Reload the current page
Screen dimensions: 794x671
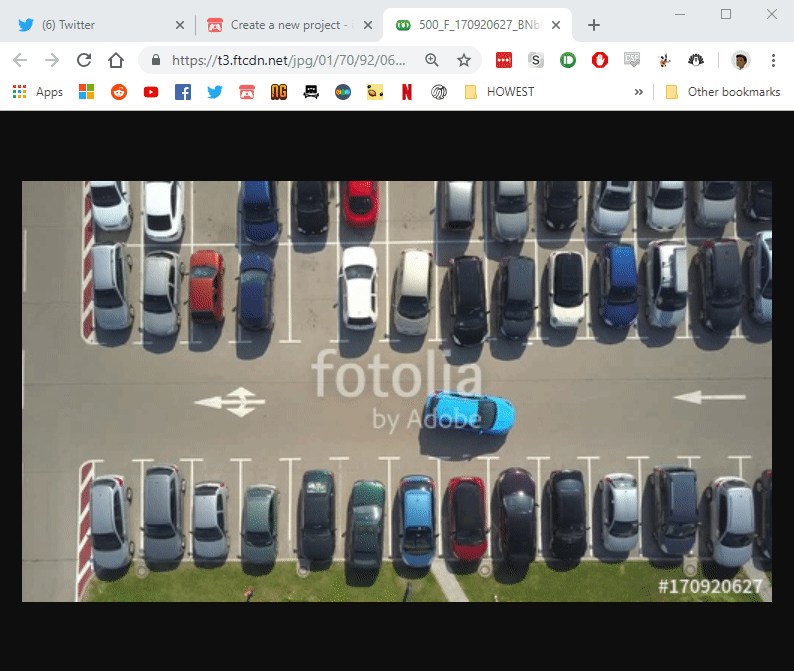point(84,60)
